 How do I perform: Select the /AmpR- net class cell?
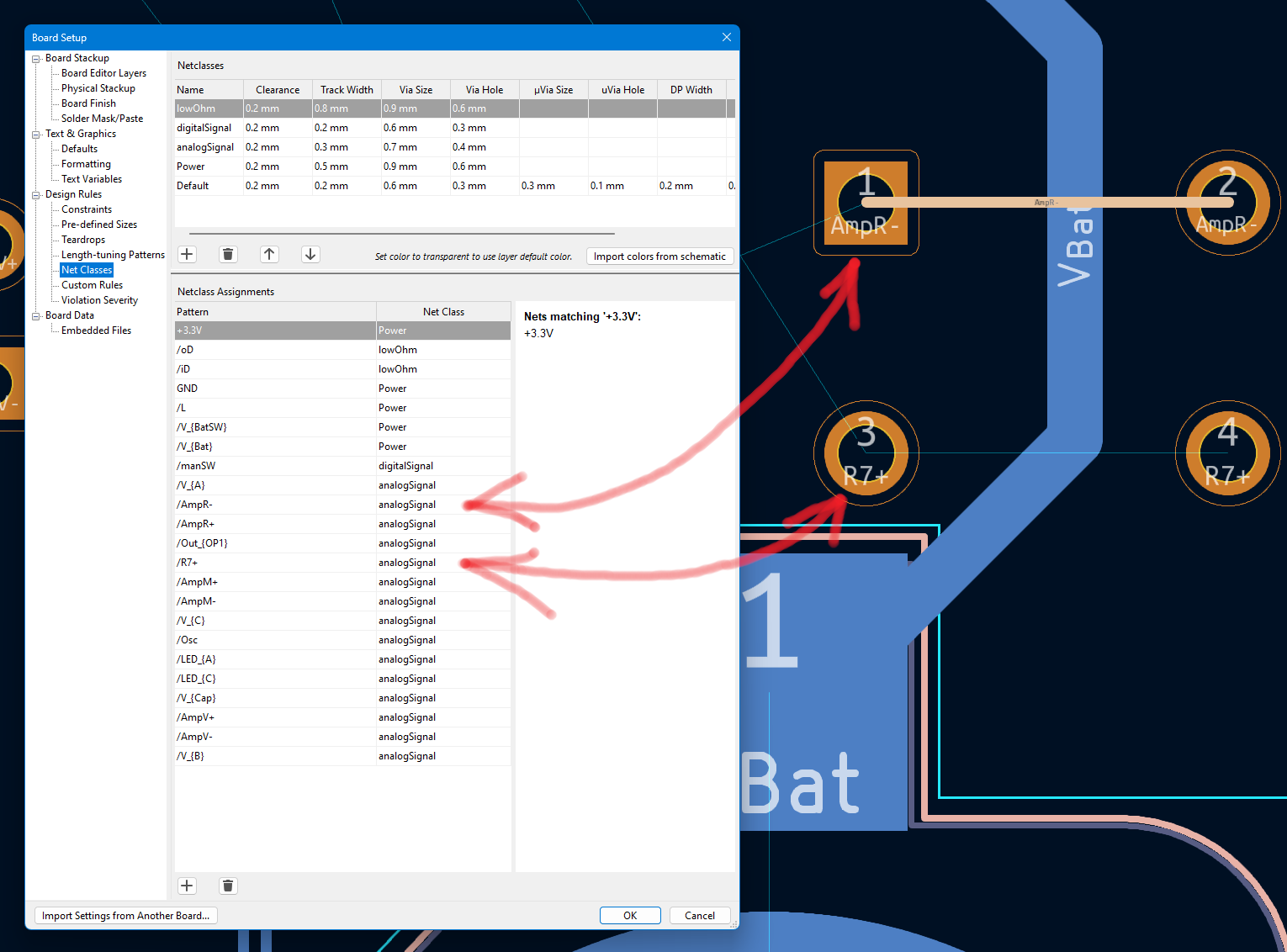pos(443,505)
